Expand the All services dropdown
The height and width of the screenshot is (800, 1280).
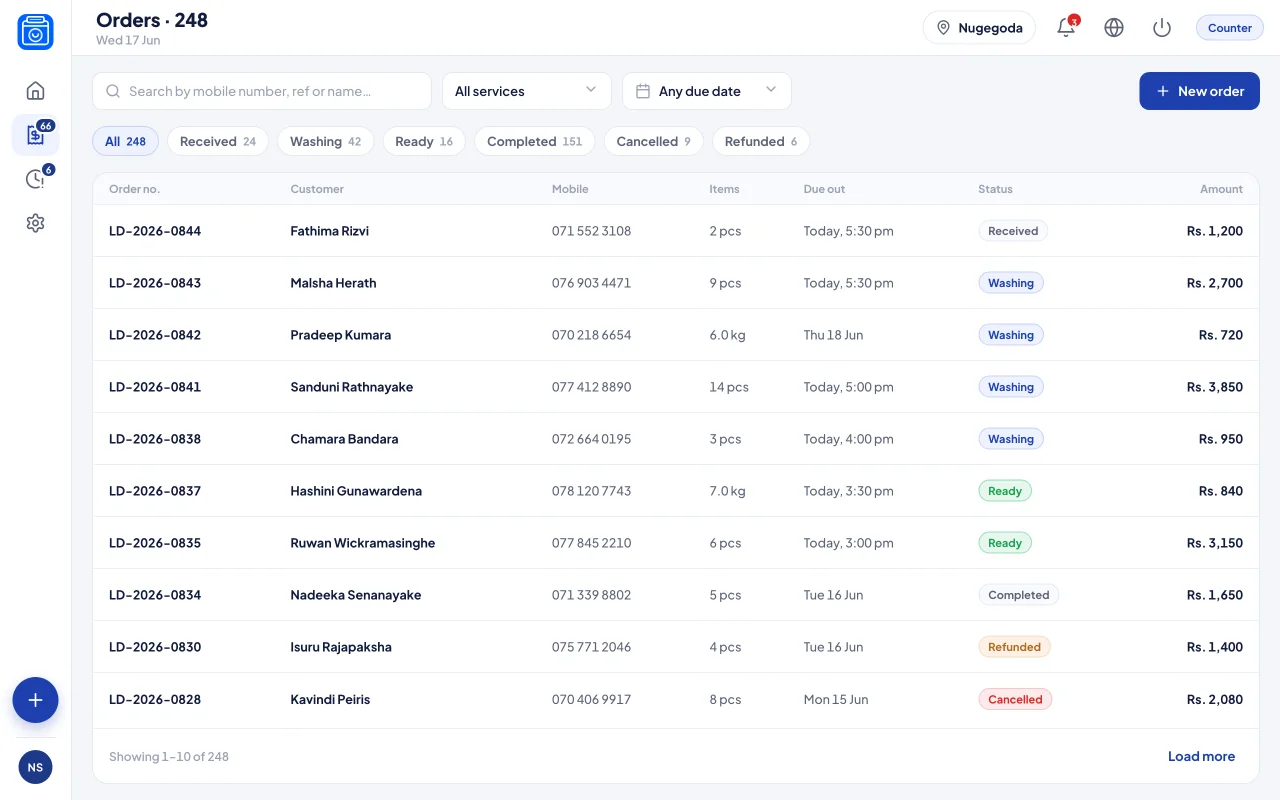pyautogui.click(x=527, y=91)
